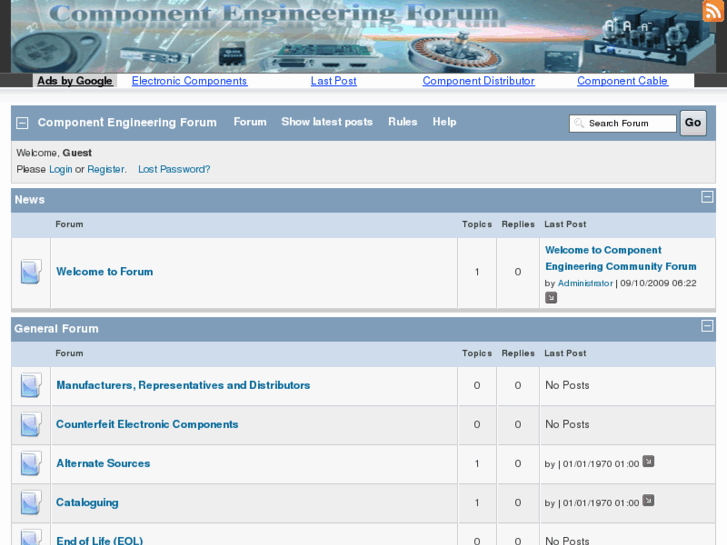The height and width of the screenshot is (545, 727).
Task: Select the Help menu item
Action: point(444,122)
